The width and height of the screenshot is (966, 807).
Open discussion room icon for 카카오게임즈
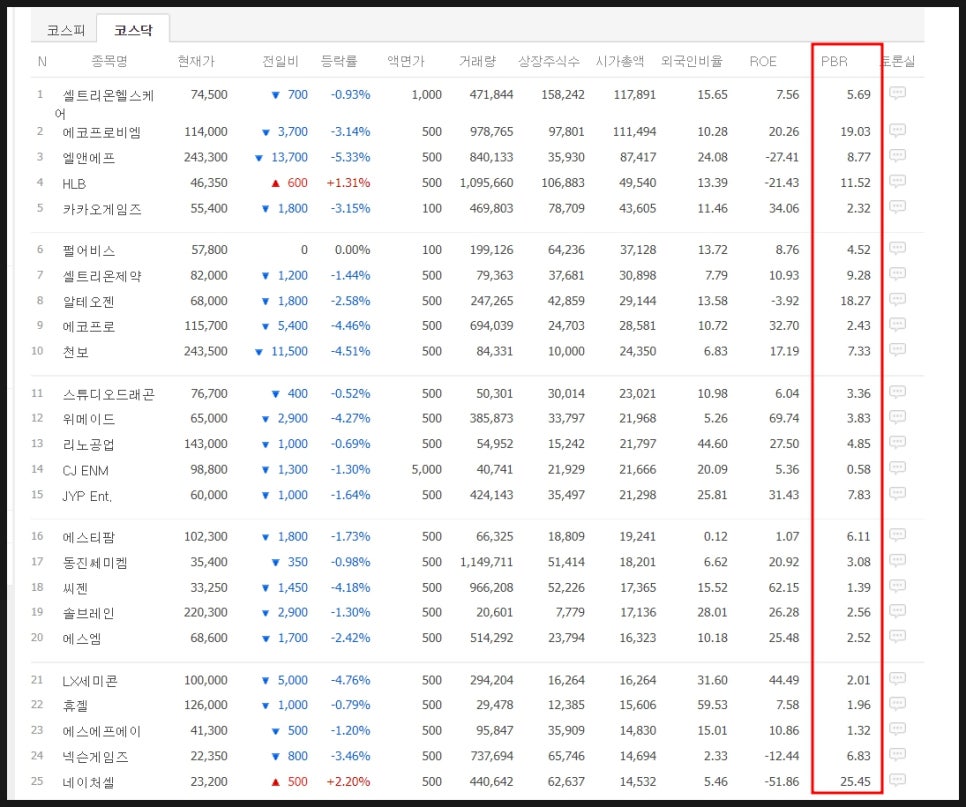pos(897,207)
